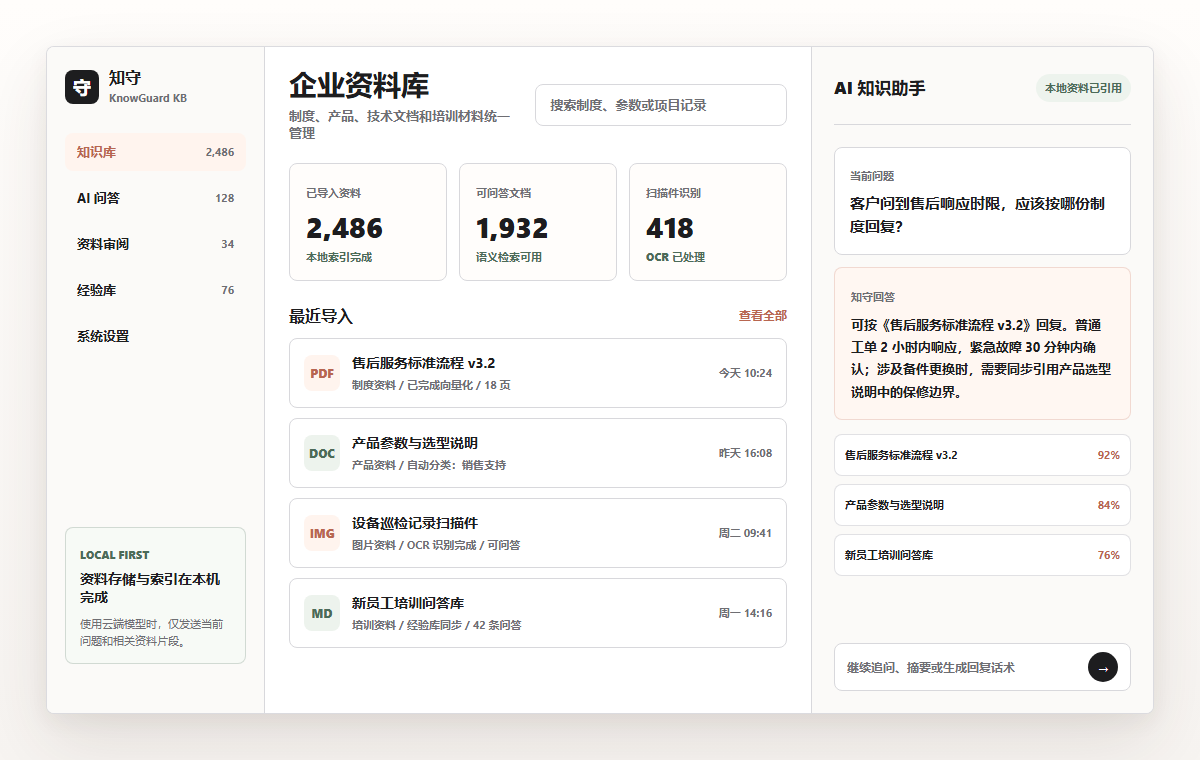
Task: Click the 查看全部 link
Action: [x=763, y=316]
